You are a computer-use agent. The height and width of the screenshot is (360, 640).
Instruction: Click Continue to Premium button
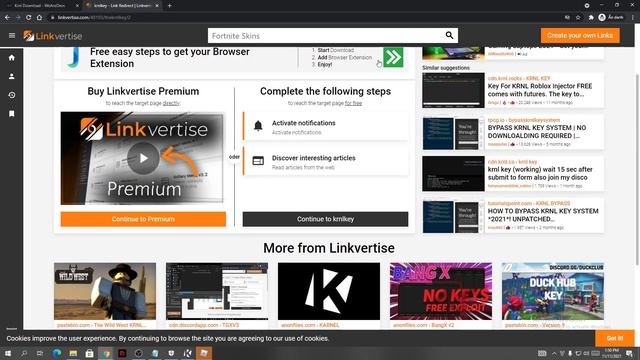click(x=143, y=219)
